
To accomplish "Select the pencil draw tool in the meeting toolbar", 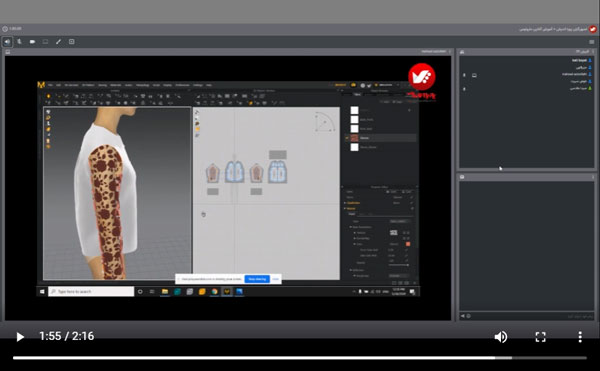I will [x=58, y=42].
